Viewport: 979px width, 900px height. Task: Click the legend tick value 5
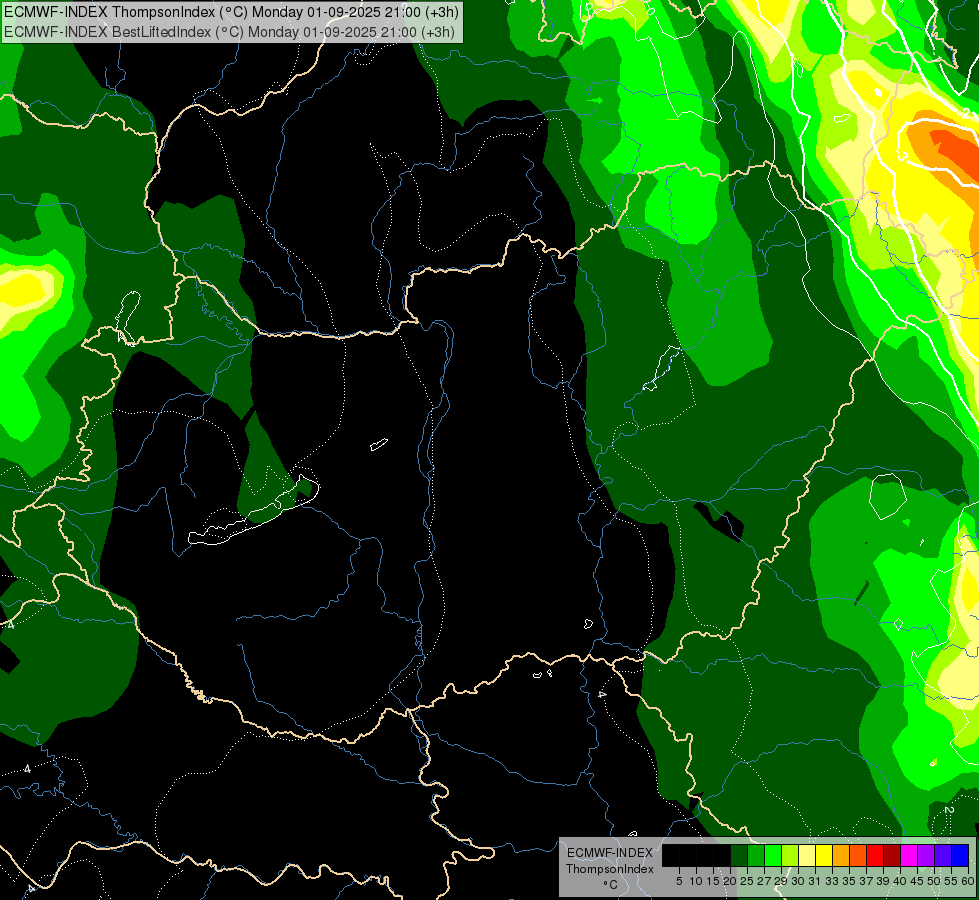679,881
